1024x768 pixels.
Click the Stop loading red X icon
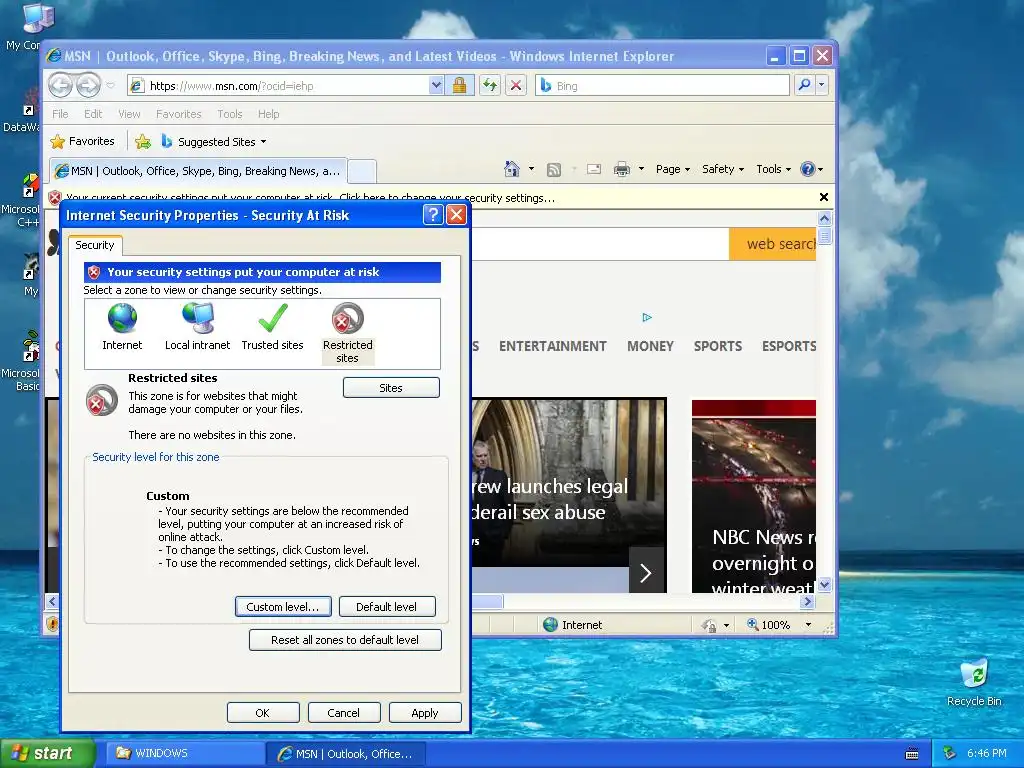516,86
